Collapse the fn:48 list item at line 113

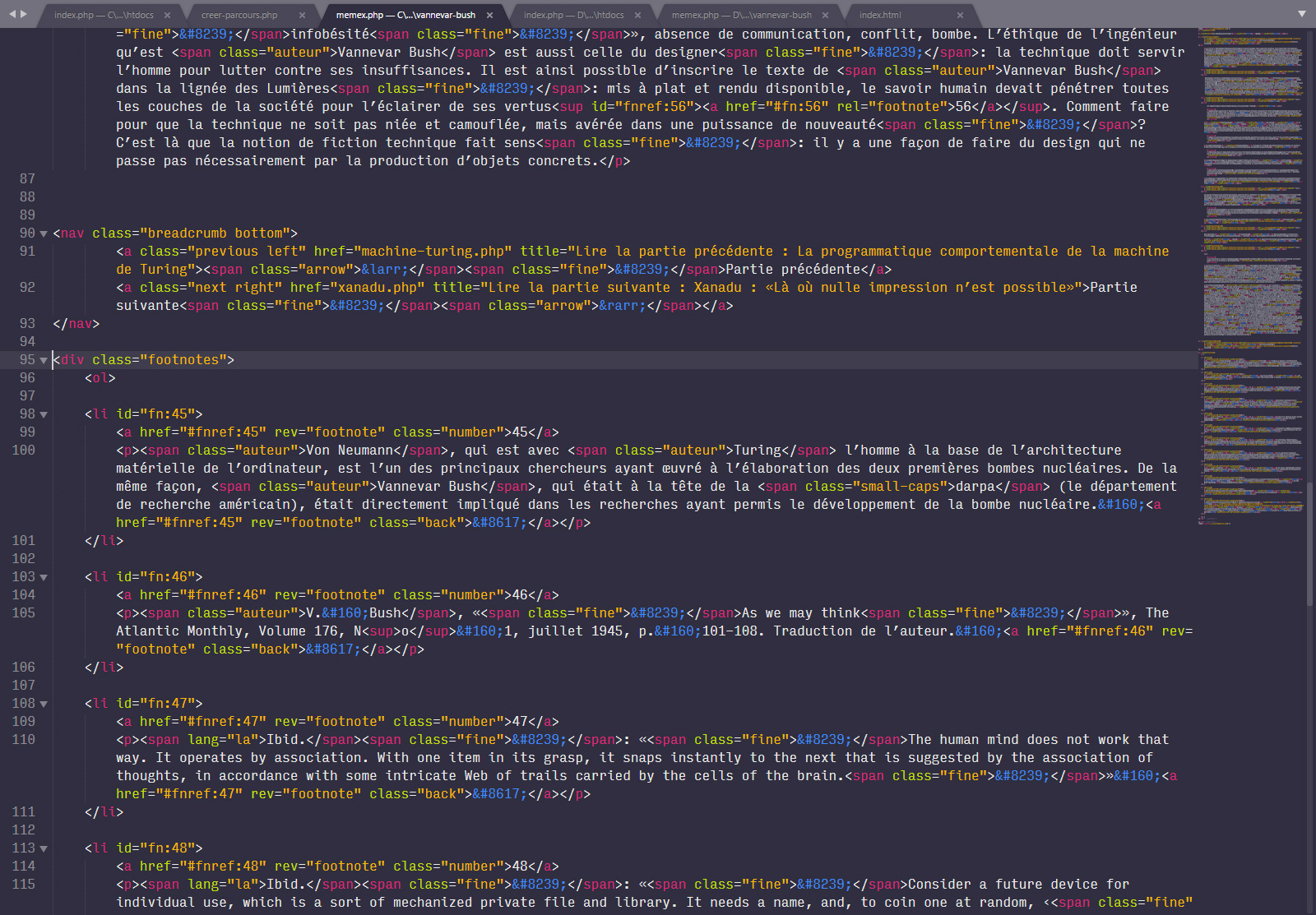[44, 848]
